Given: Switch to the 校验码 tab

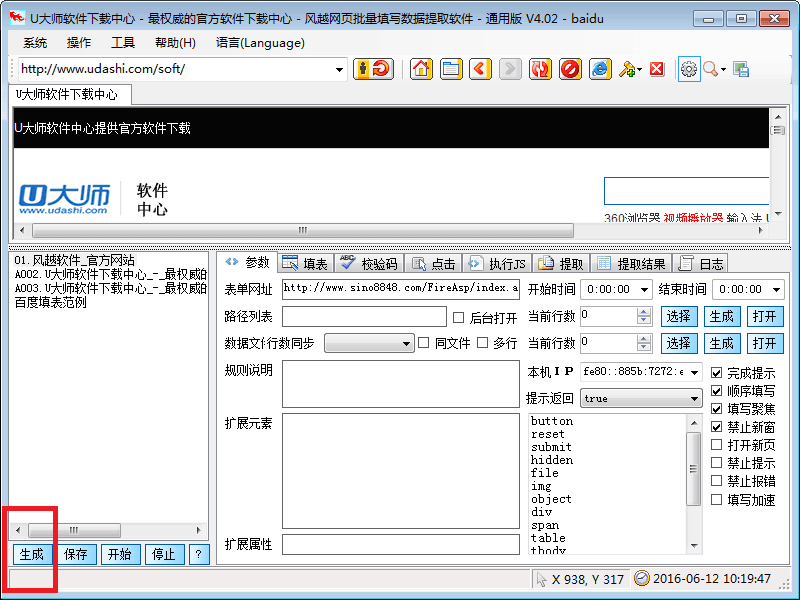Looking at the screenshot, I should click(x=369, y=264).
